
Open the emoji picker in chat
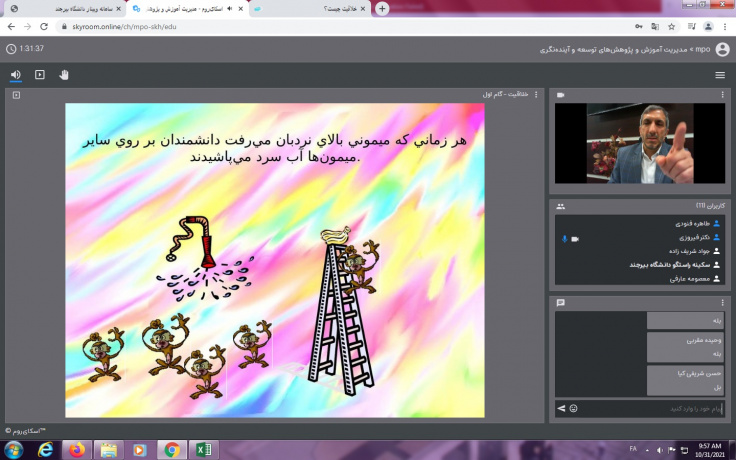[x=573, y=408]
